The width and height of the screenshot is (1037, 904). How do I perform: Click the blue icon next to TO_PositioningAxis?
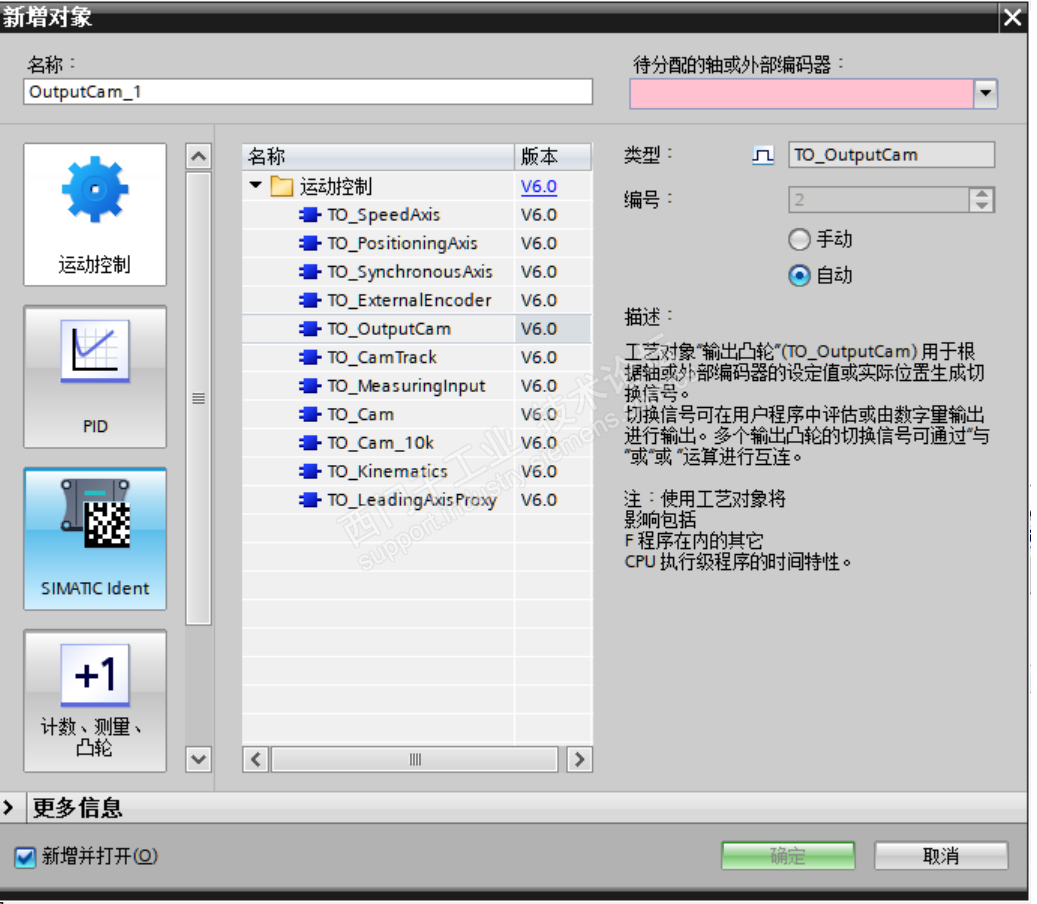pyautogui.click(x=310, y=243)
